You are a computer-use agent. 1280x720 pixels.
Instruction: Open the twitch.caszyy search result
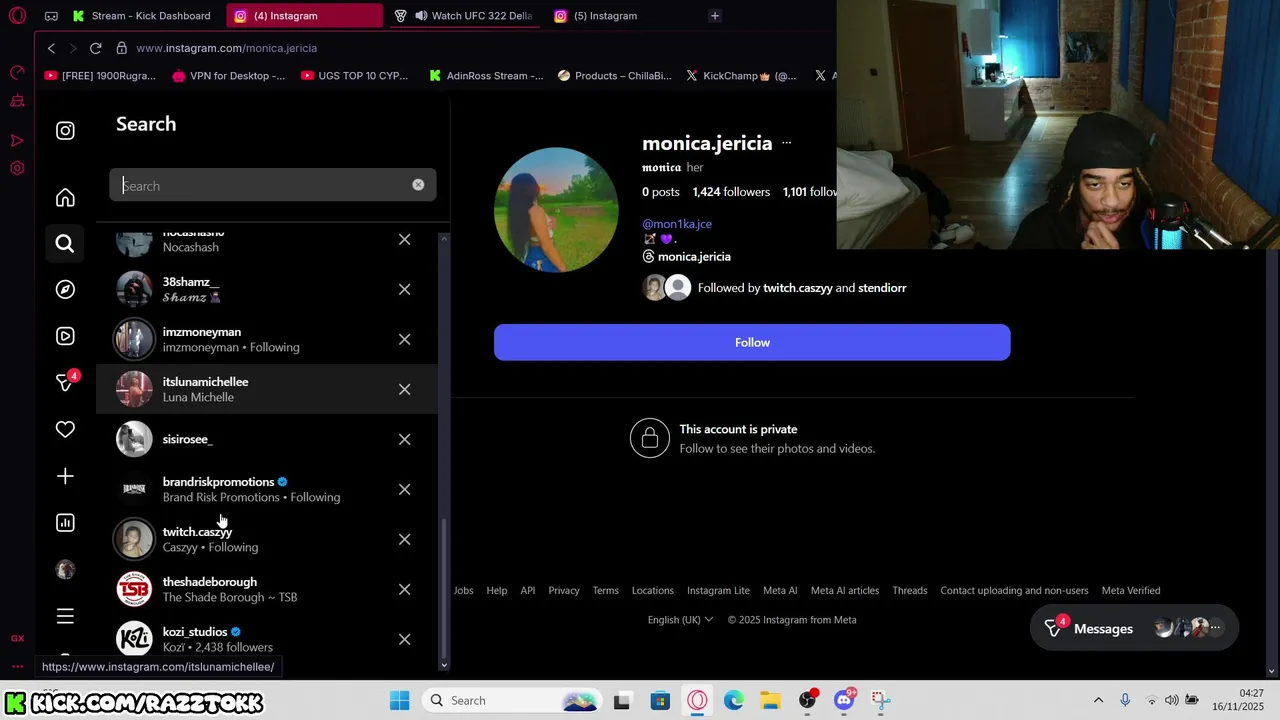point(267,539)
